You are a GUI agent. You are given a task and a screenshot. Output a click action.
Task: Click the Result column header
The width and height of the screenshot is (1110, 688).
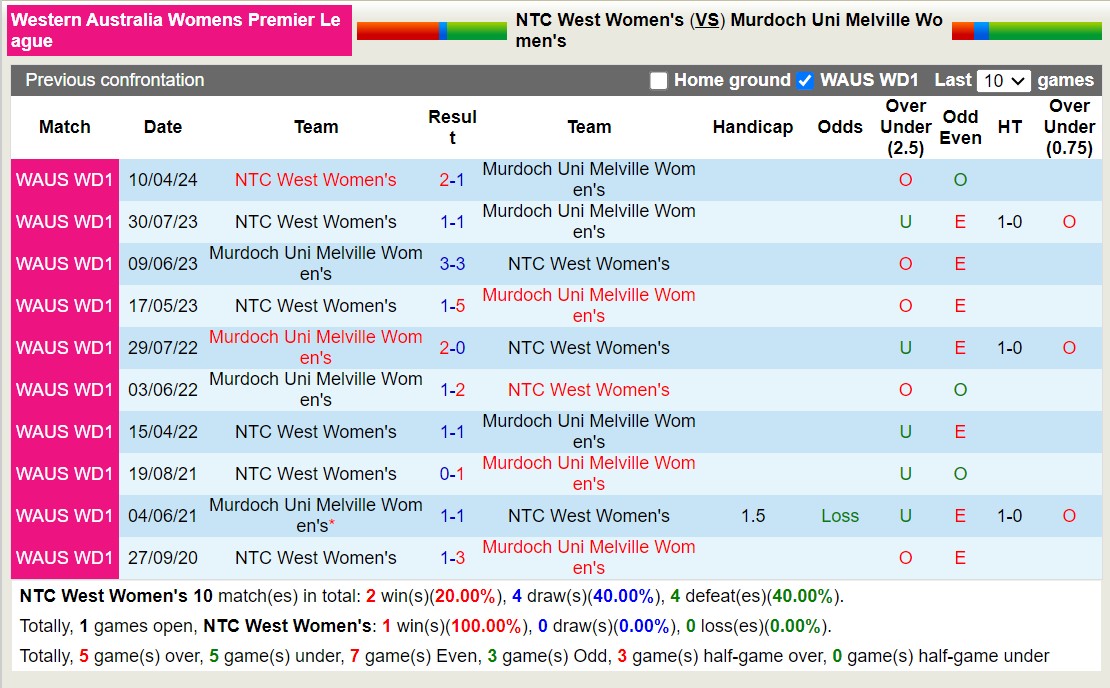coord(453,127)
